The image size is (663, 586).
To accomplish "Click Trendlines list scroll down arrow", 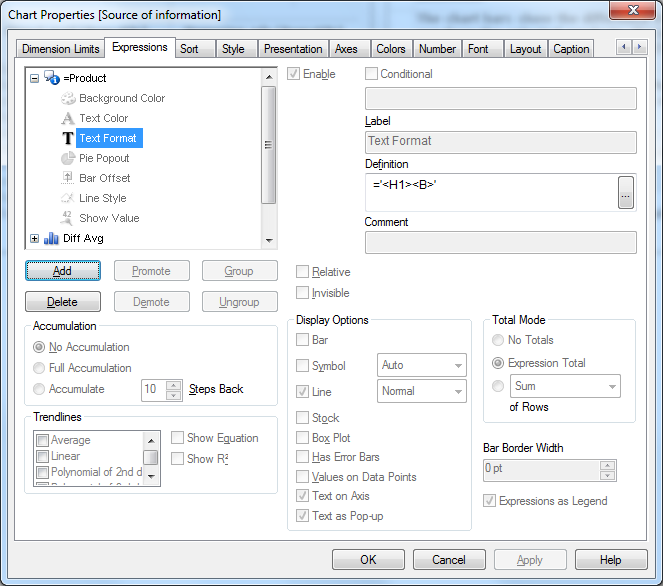I will click(x=151, y=476).
